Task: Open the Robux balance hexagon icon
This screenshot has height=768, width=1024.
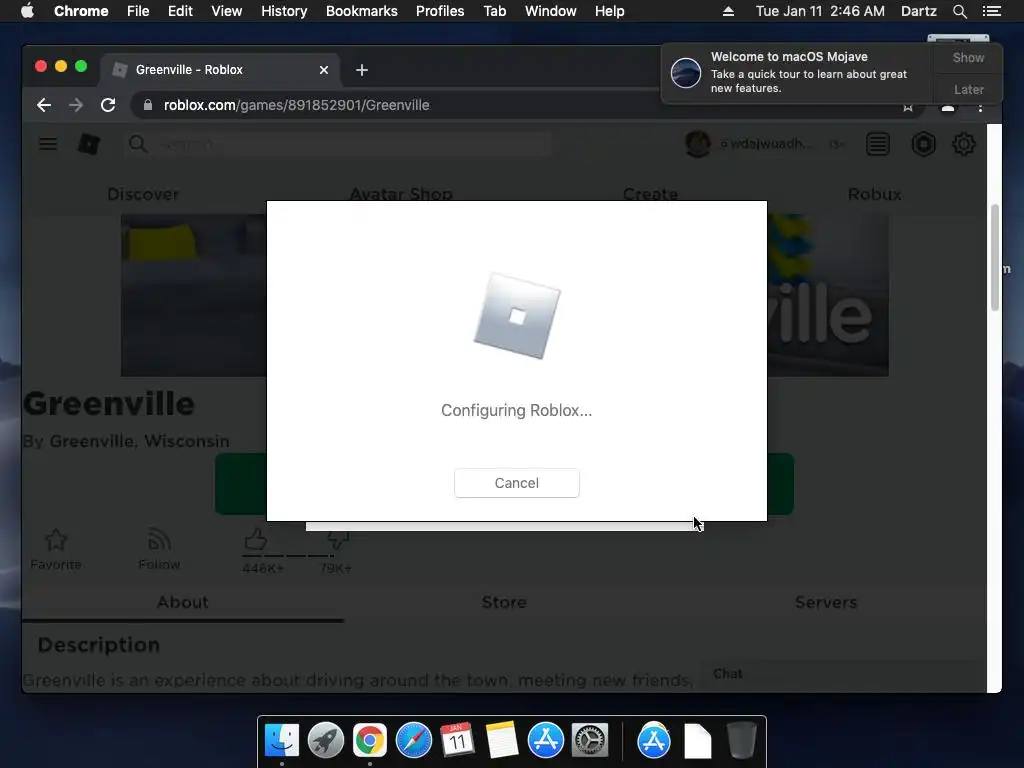Action: click(923, 144)
